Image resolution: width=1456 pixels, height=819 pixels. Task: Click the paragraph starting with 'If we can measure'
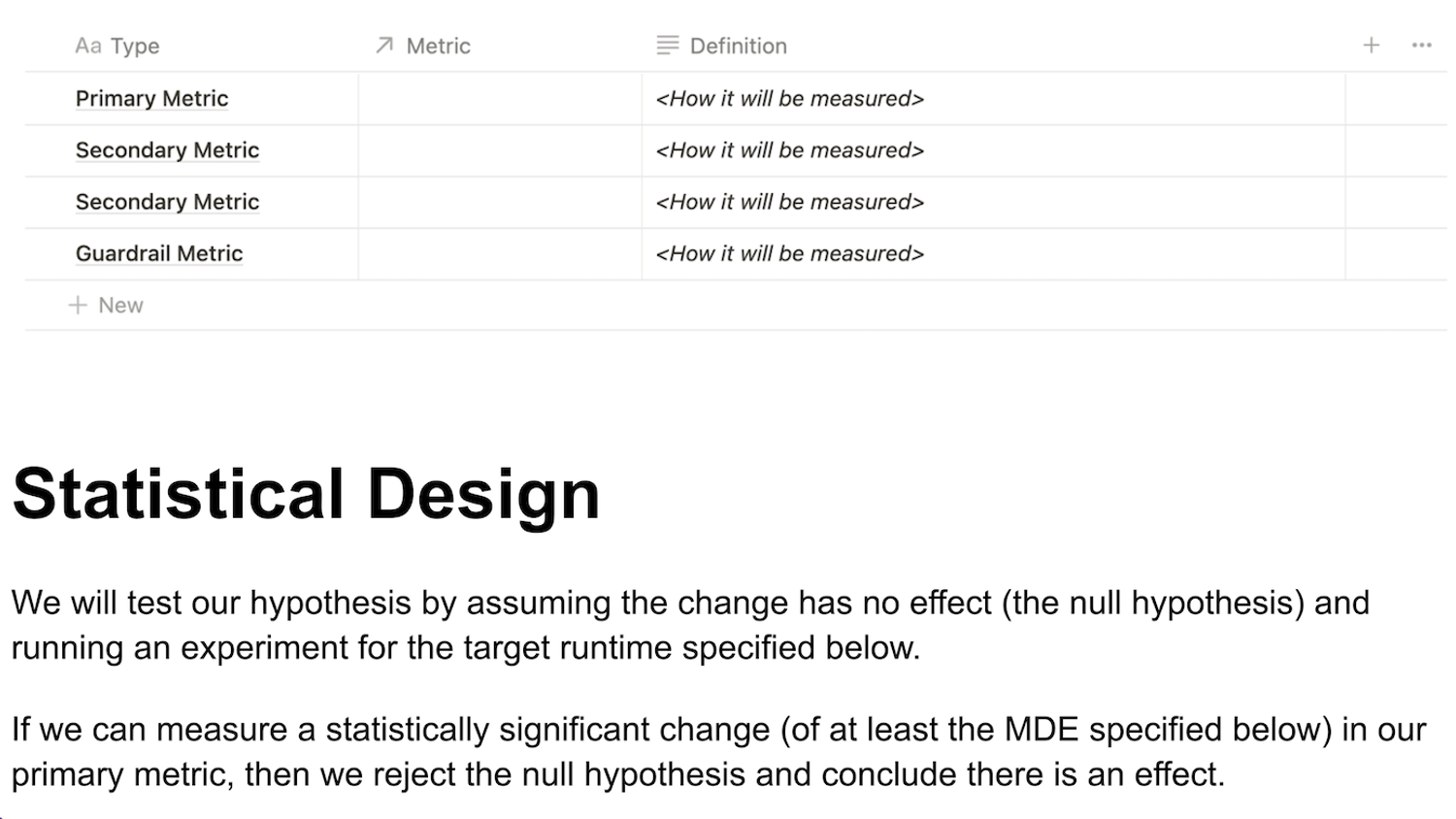[718, 752]
